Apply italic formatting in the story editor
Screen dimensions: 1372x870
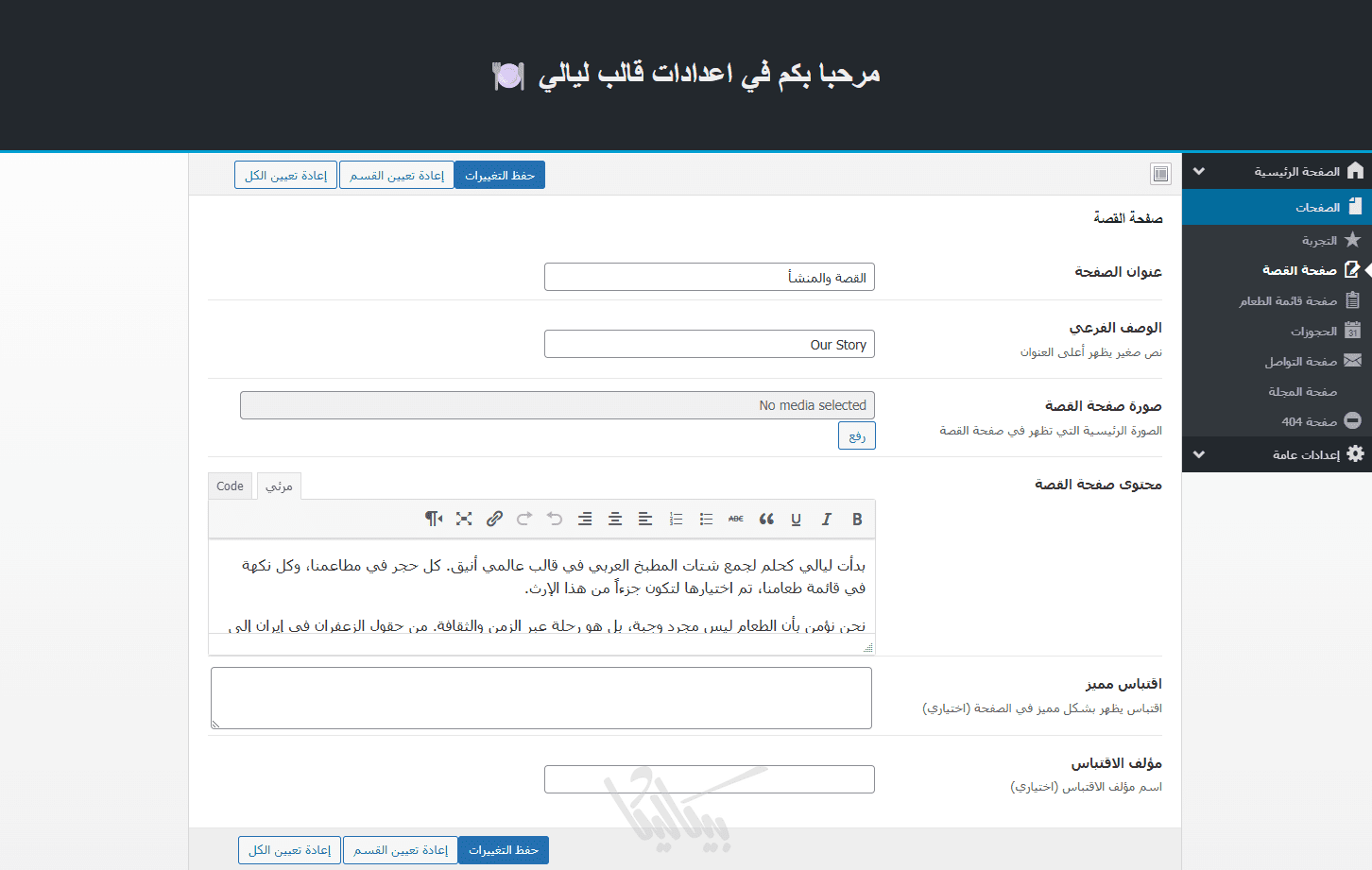(x=826, y=519)
